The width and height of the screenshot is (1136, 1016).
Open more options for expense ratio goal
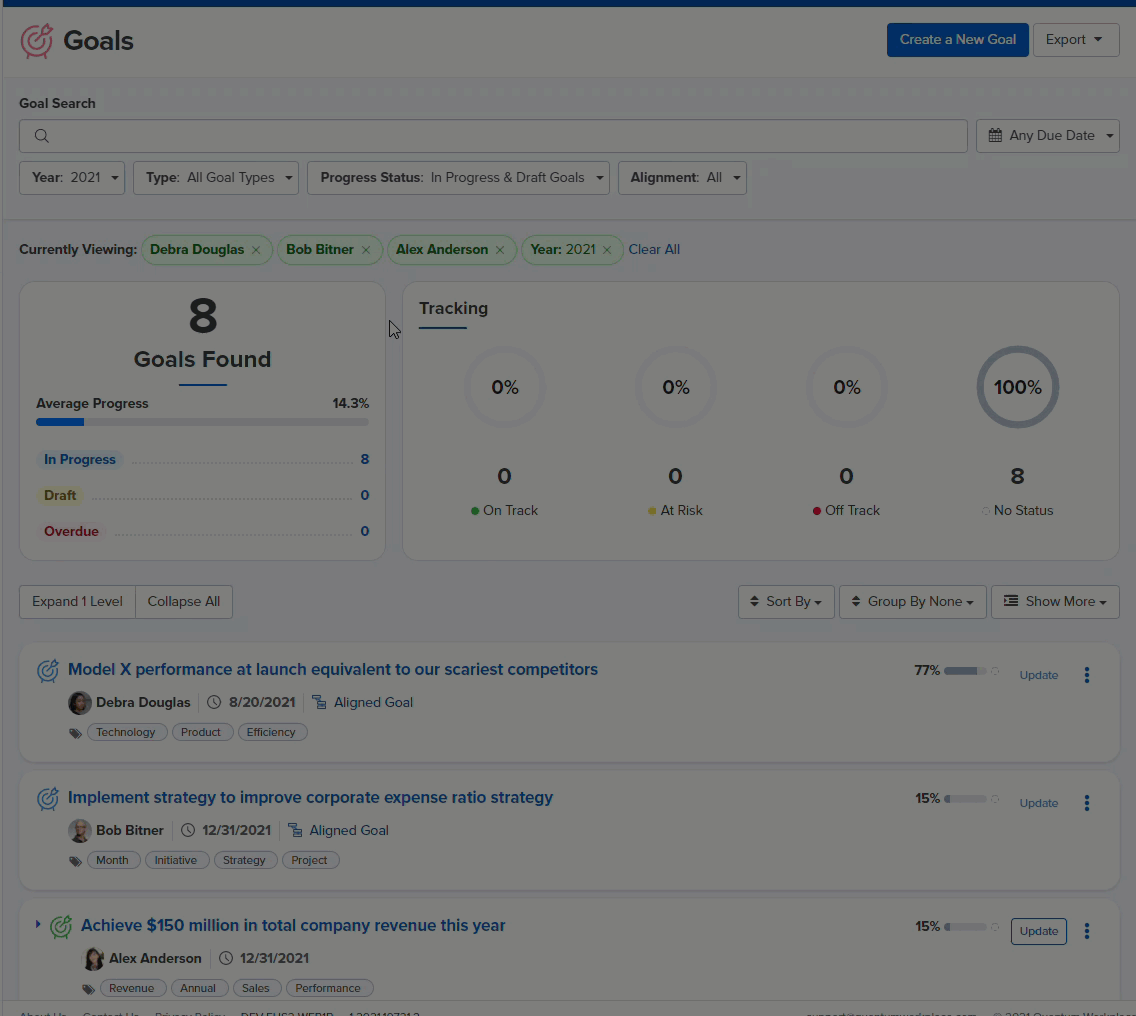(x=1087, y=803)
